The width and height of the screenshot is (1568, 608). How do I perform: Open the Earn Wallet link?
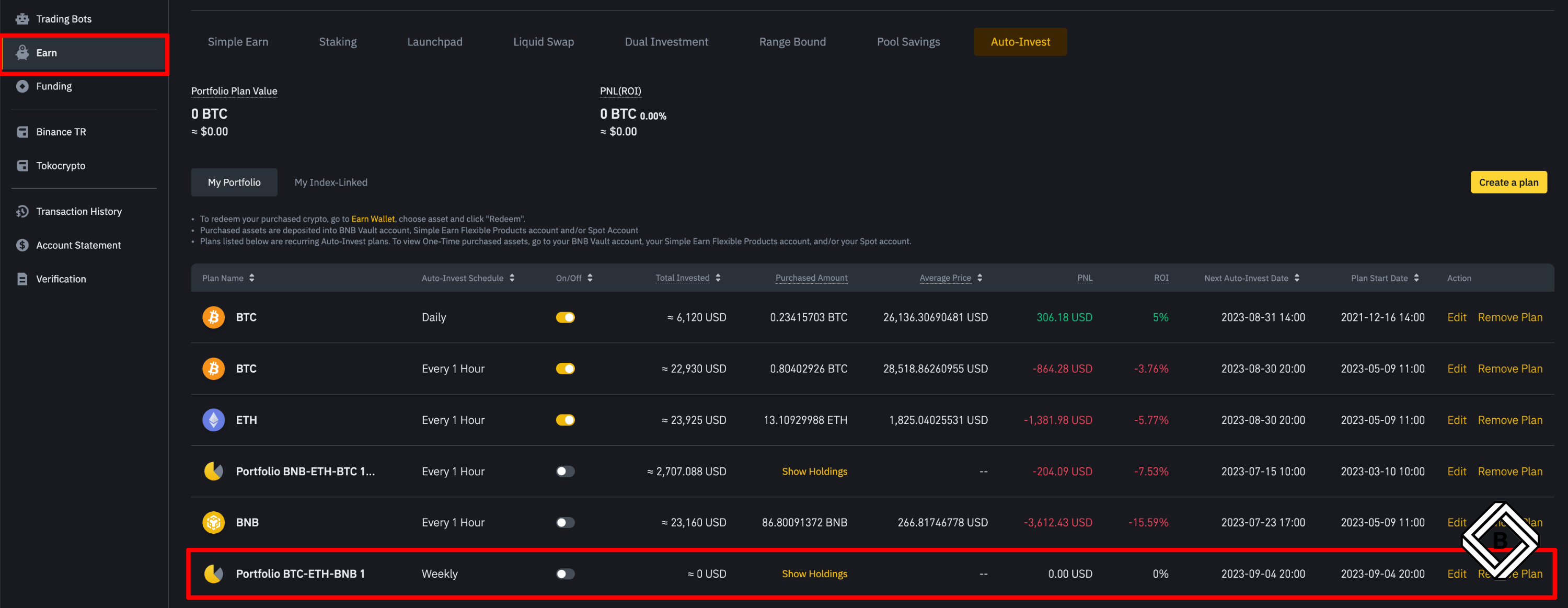373,219
